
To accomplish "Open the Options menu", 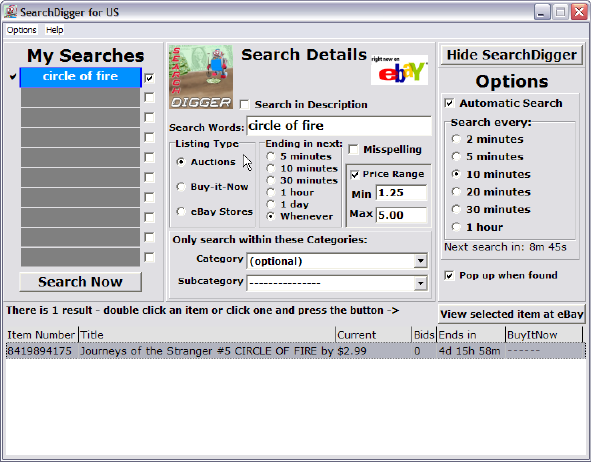I will point(21,30).
